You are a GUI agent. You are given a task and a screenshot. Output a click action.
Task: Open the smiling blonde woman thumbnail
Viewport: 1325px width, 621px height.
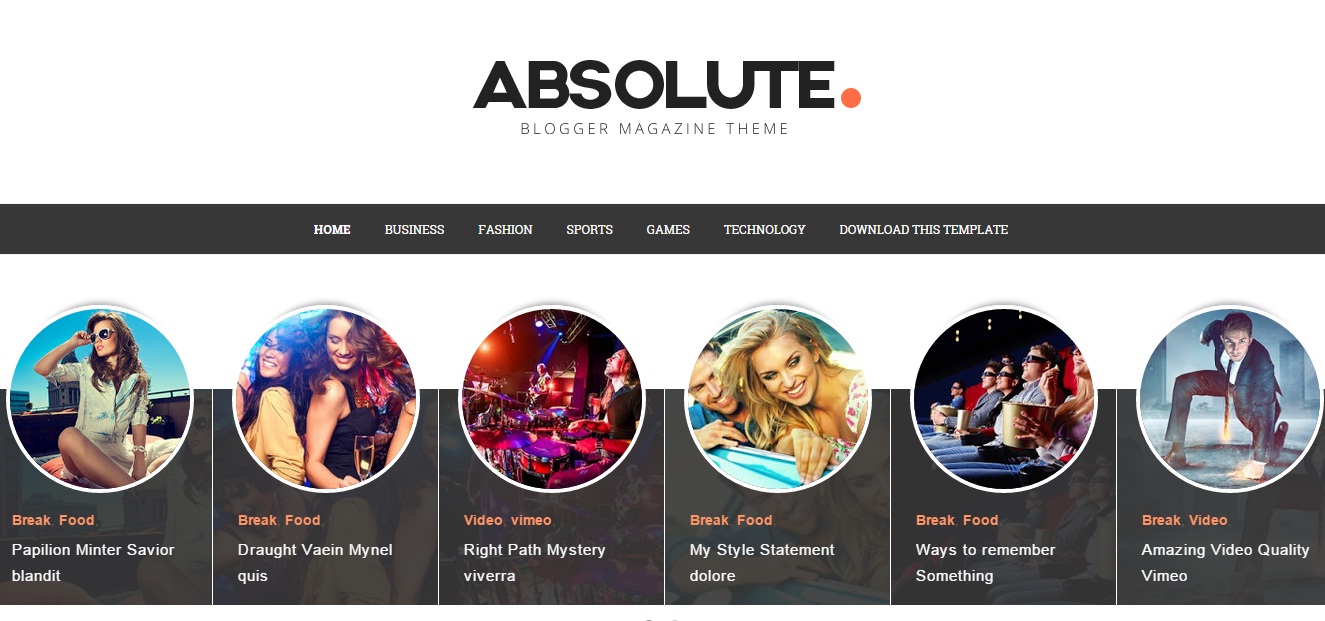[x=778, y=398]
